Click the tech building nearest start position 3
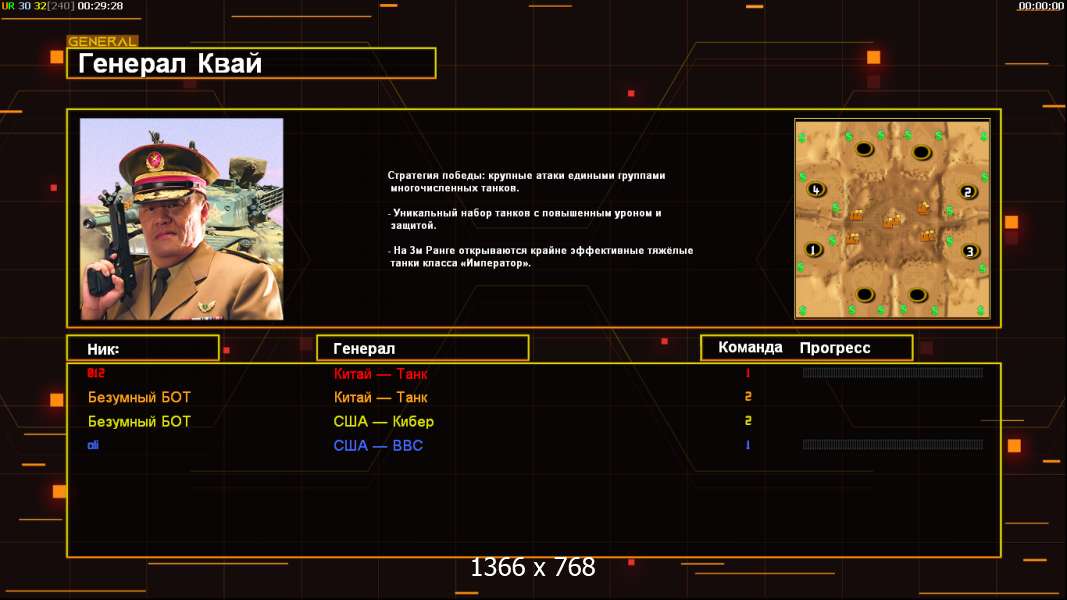This screenshot has width=1067, height=600. [x=928, y=235]
